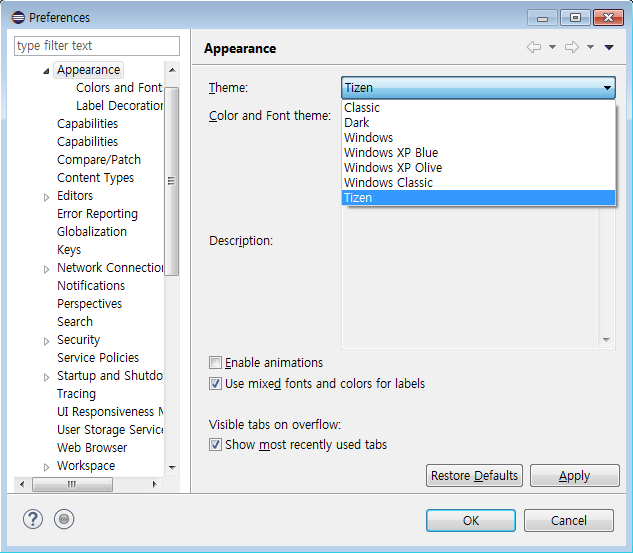Click the round record icon beside Help
Image resolution: width=633 pixels, height=553 pixels.
pos(64,519)
